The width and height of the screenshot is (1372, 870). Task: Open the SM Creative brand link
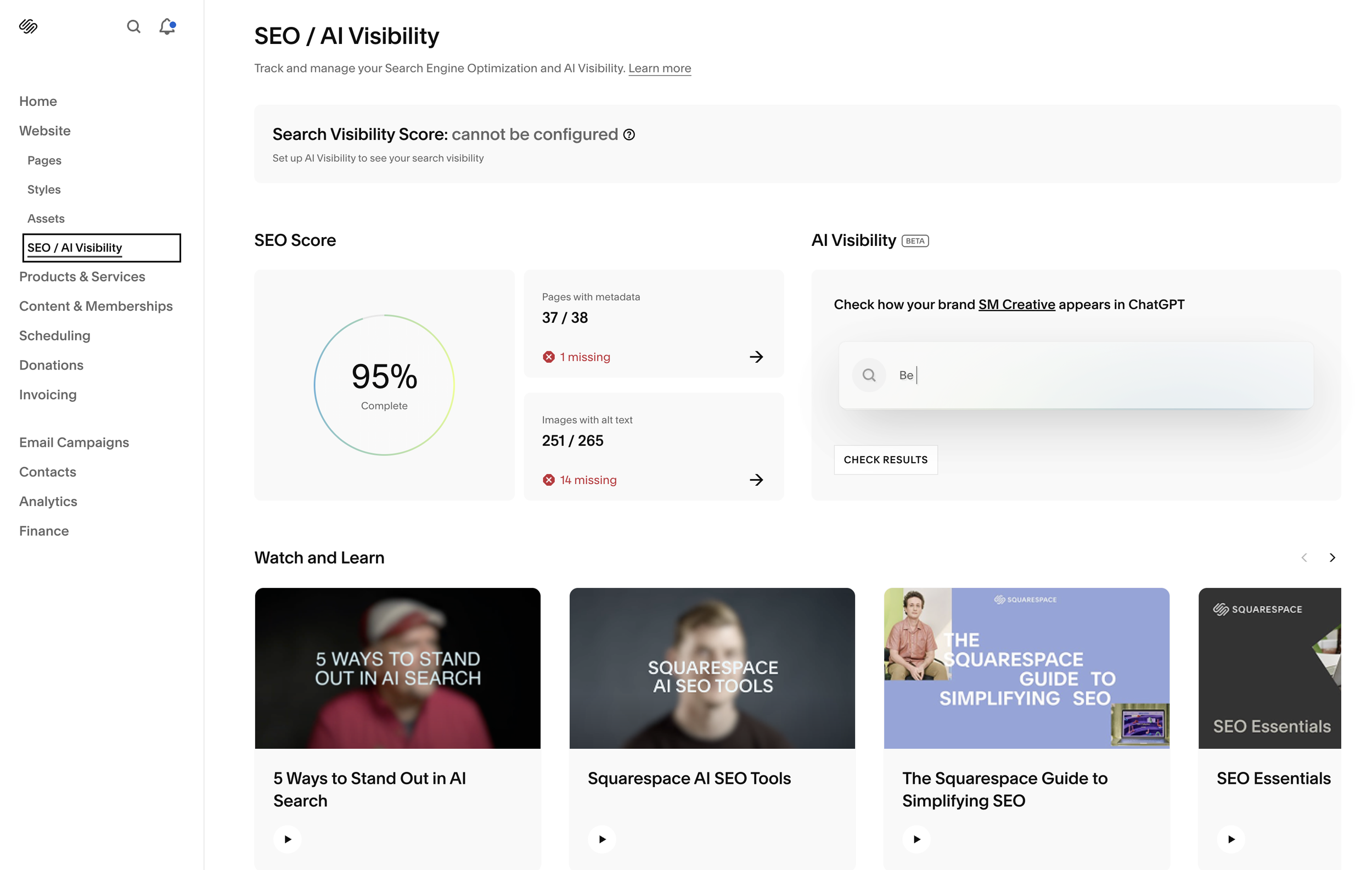pos(1016,304)
